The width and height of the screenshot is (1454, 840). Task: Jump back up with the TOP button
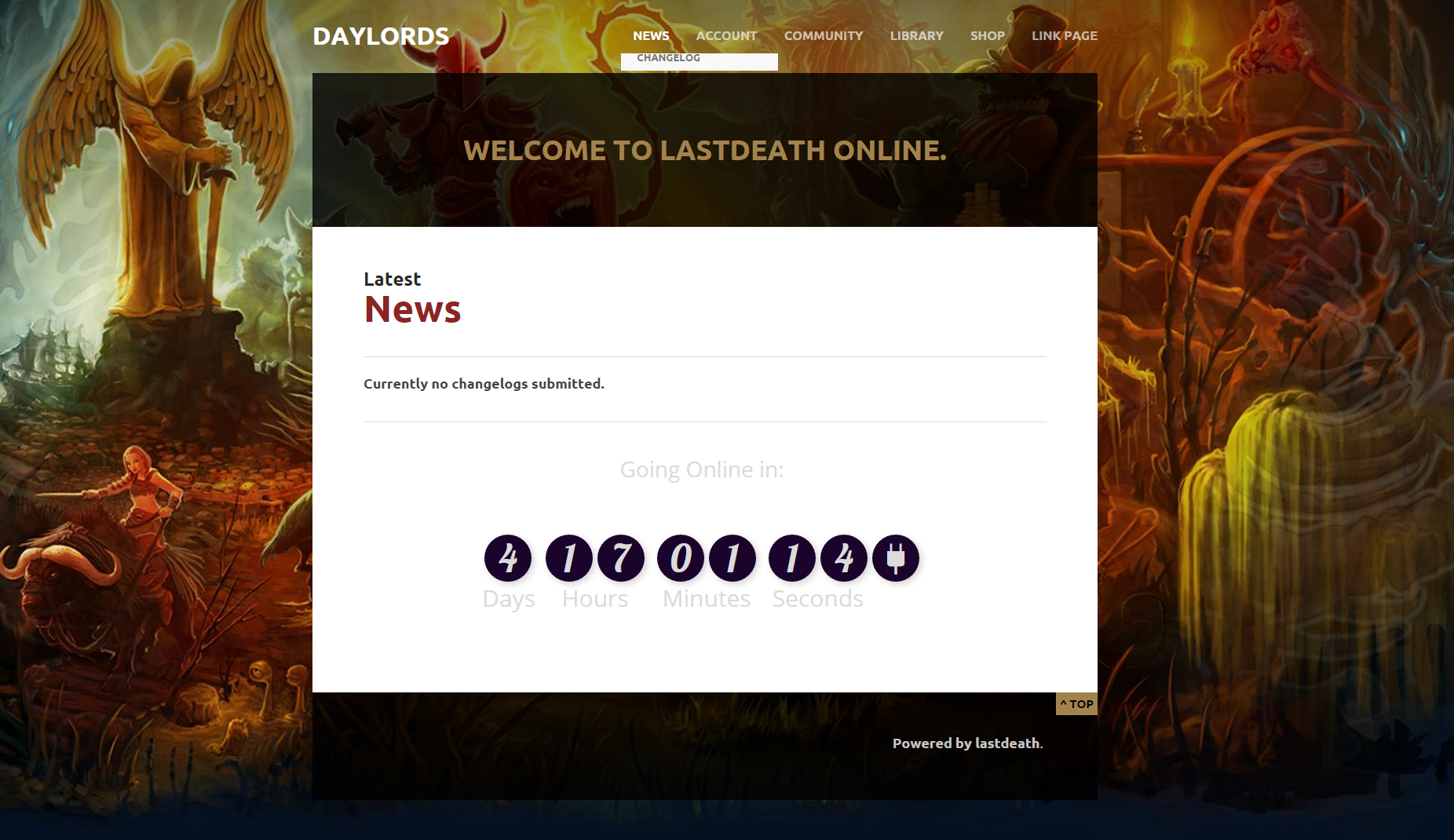click(x=1076, y=704)
